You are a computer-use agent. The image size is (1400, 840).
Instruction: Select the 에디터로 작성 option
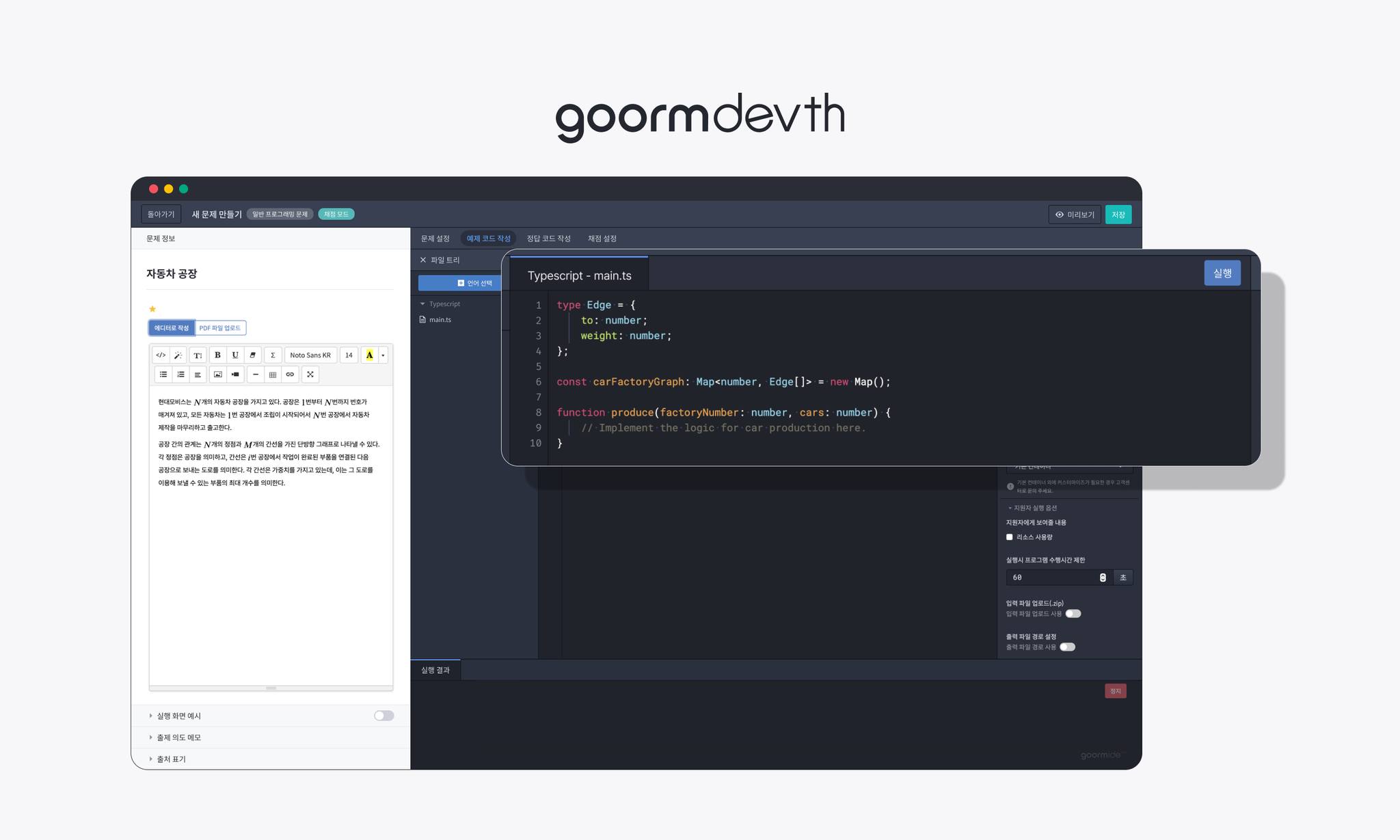click(x=172, y=328)
